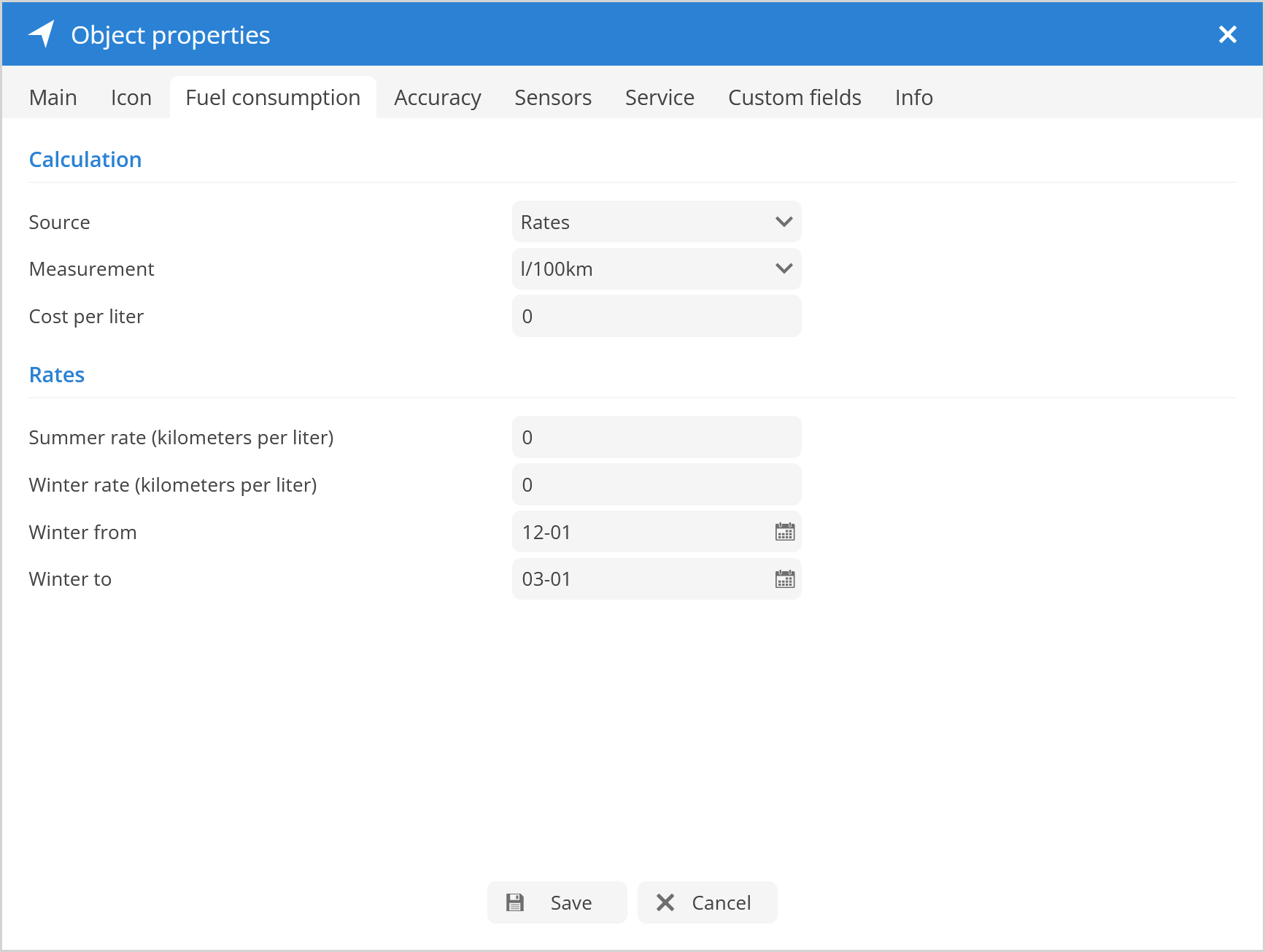Open the Winter to calendar picker
The image size is (1265, 952).
point(784,579)
